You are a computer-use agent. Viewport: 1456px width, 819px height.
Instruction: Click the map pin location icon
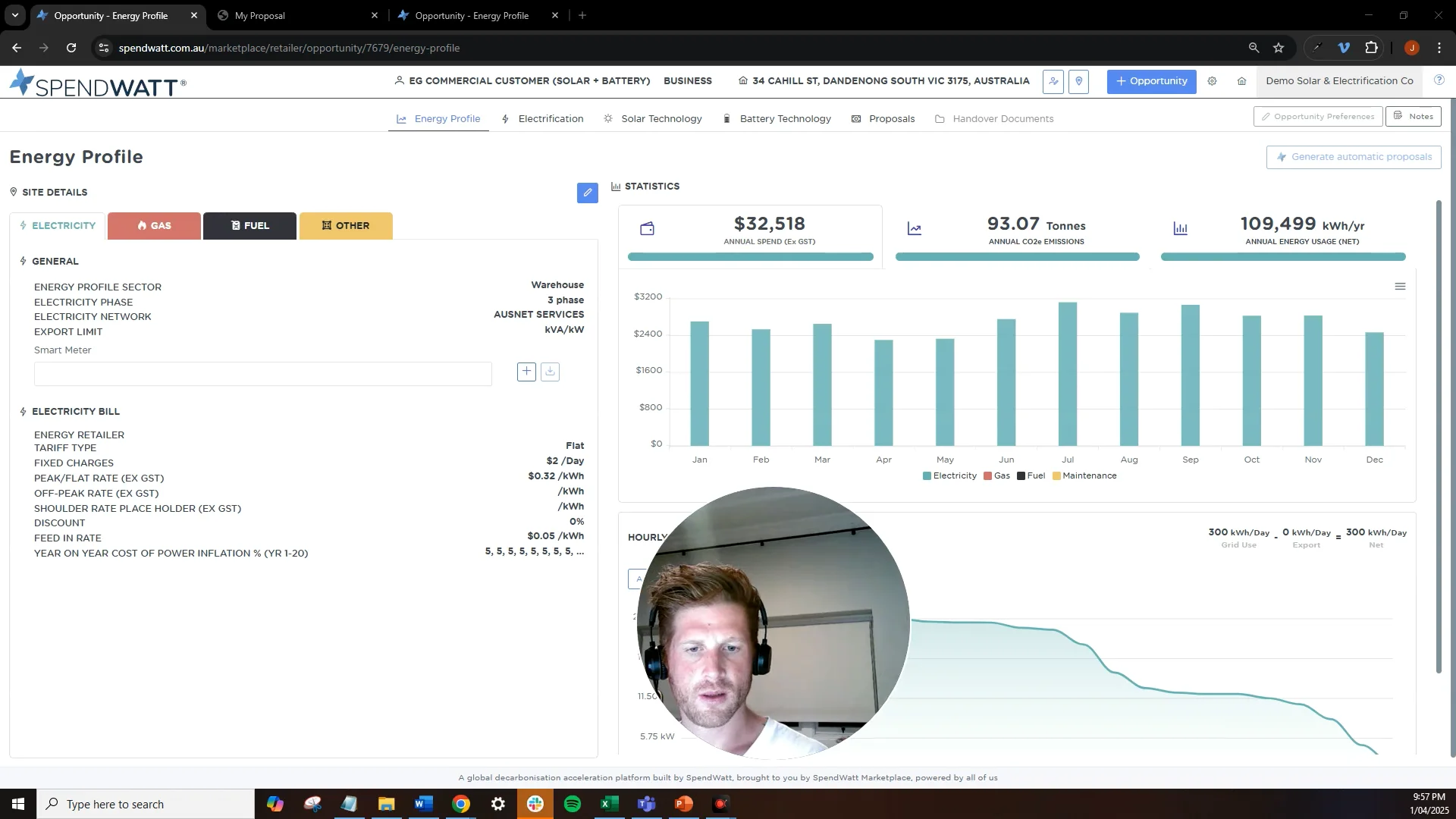pyautogui.click(x=1079, y=81)
